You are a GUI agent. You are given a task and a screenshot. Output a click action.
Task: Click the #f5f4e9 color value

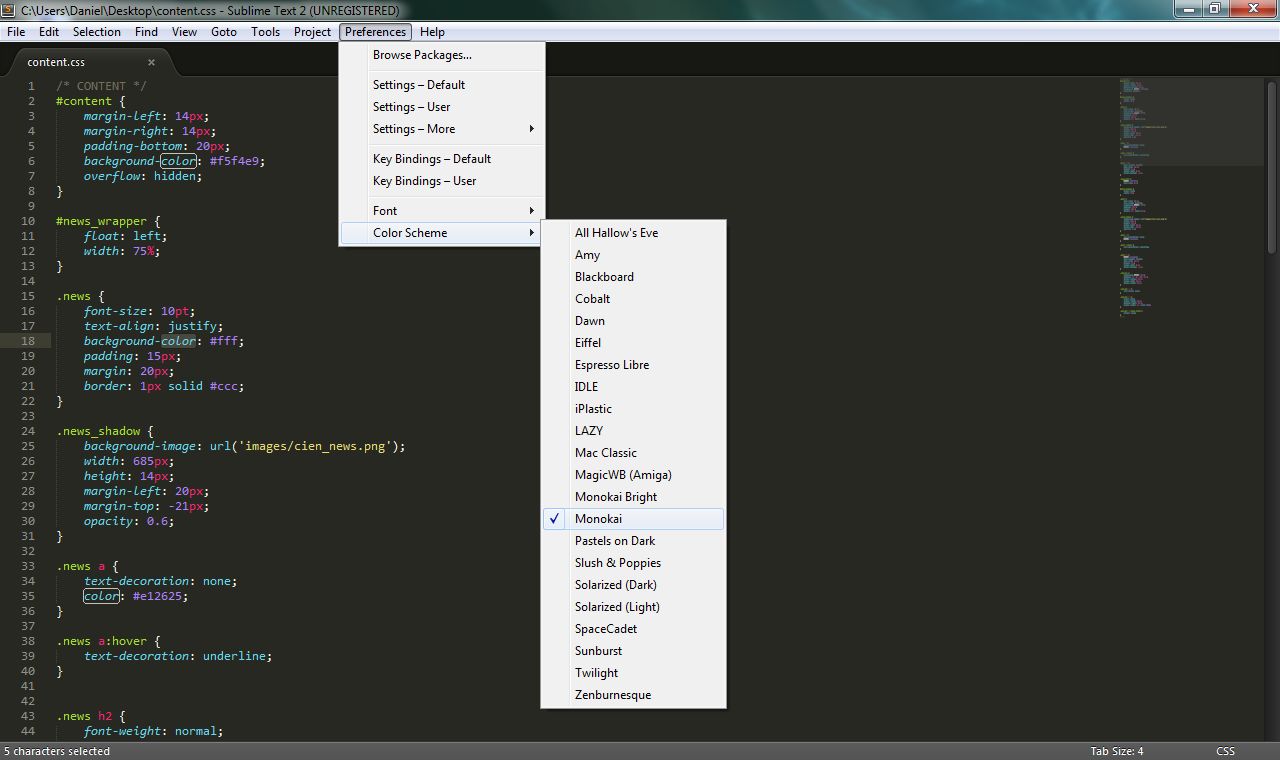pos(234,161)
